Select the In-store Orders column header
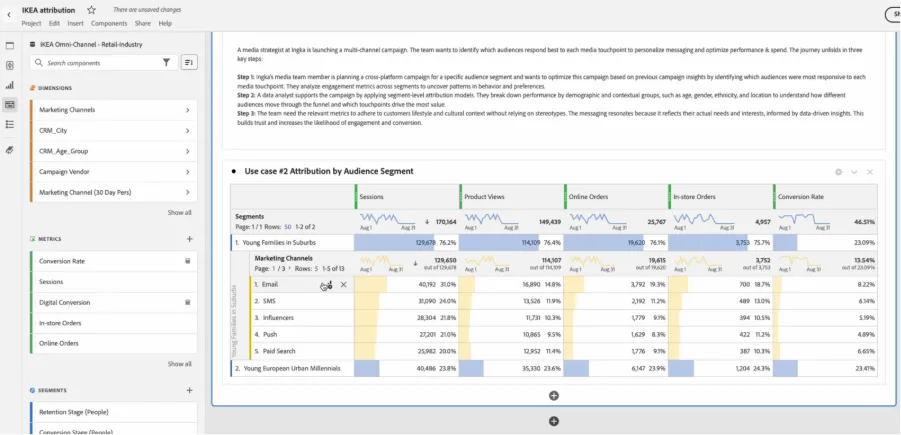 (x=720, y=197)
